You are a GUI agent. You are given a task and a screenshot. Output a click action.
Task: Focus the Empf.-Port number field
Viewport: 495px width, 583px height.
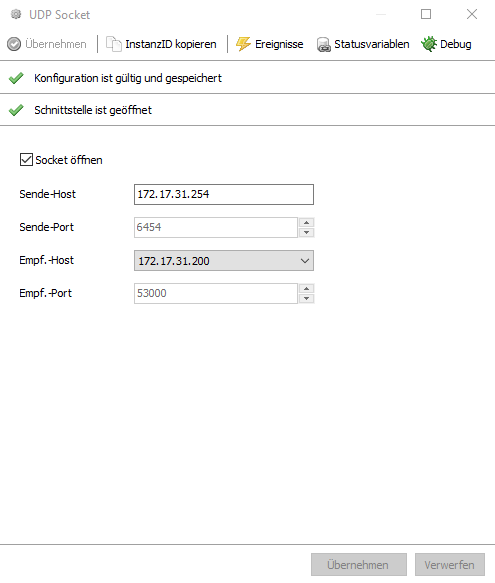[216, 293]
